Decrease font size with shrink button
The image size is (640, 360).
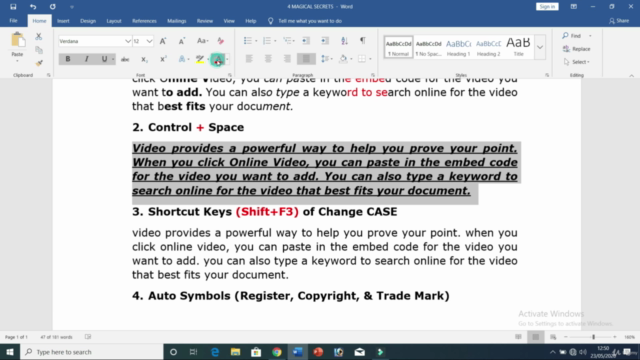[182, 41]
